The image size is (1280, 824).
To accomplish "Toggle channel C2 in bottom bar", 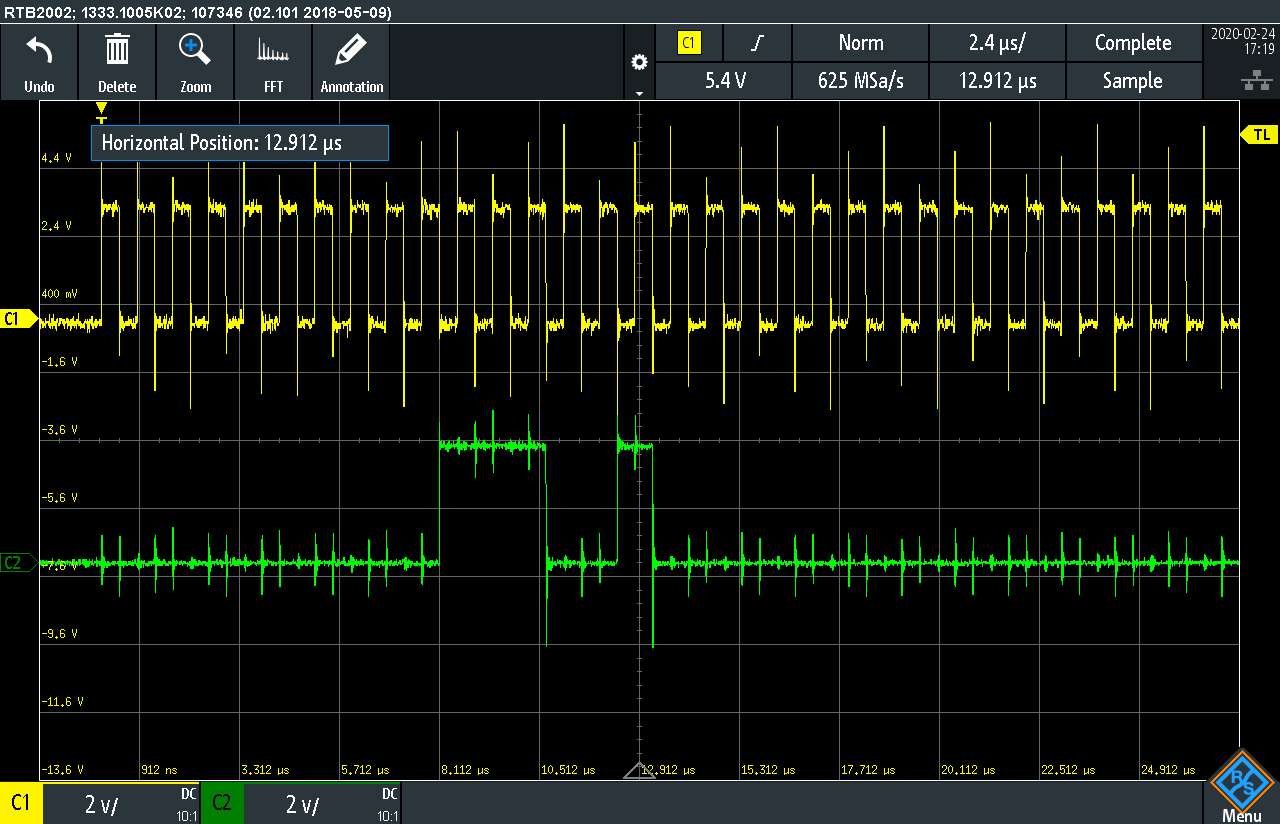I will 222,804.
